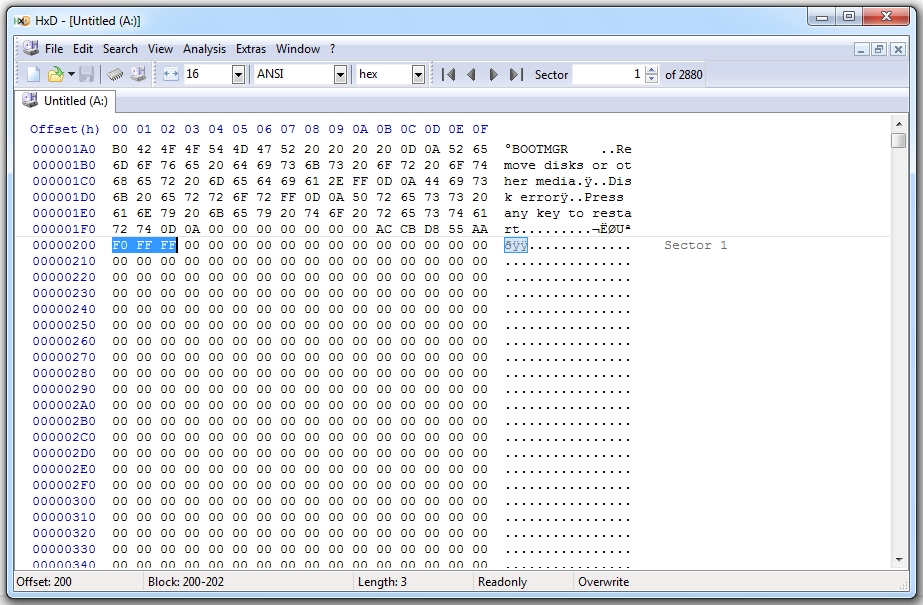Viewport: 923px width, 605px height.
Task: Click the 'Block: 200-202' status entry
Action: click(x=186, y=582)
